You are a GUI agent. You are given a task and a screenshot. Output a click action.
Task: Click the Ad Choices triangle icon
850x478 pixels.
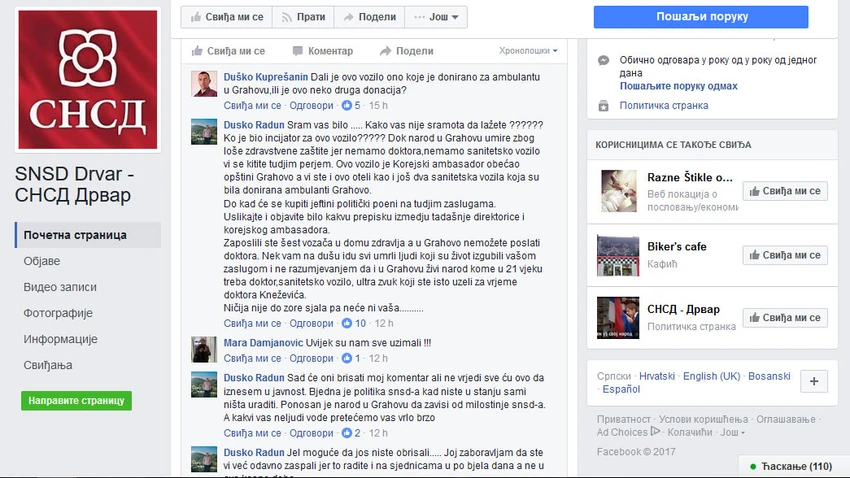coord(655,431)
